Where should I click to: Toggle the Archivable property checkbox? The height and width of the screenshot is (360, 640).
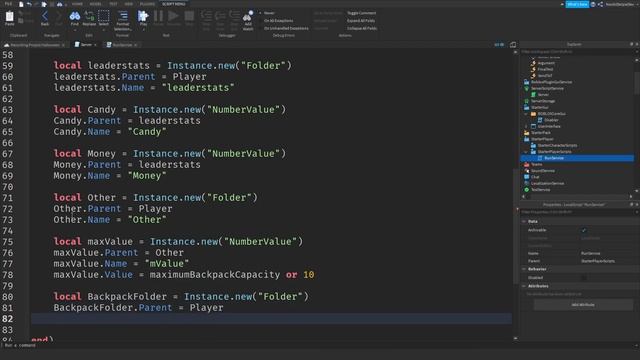pyautogui.click(x=584, y=230)
